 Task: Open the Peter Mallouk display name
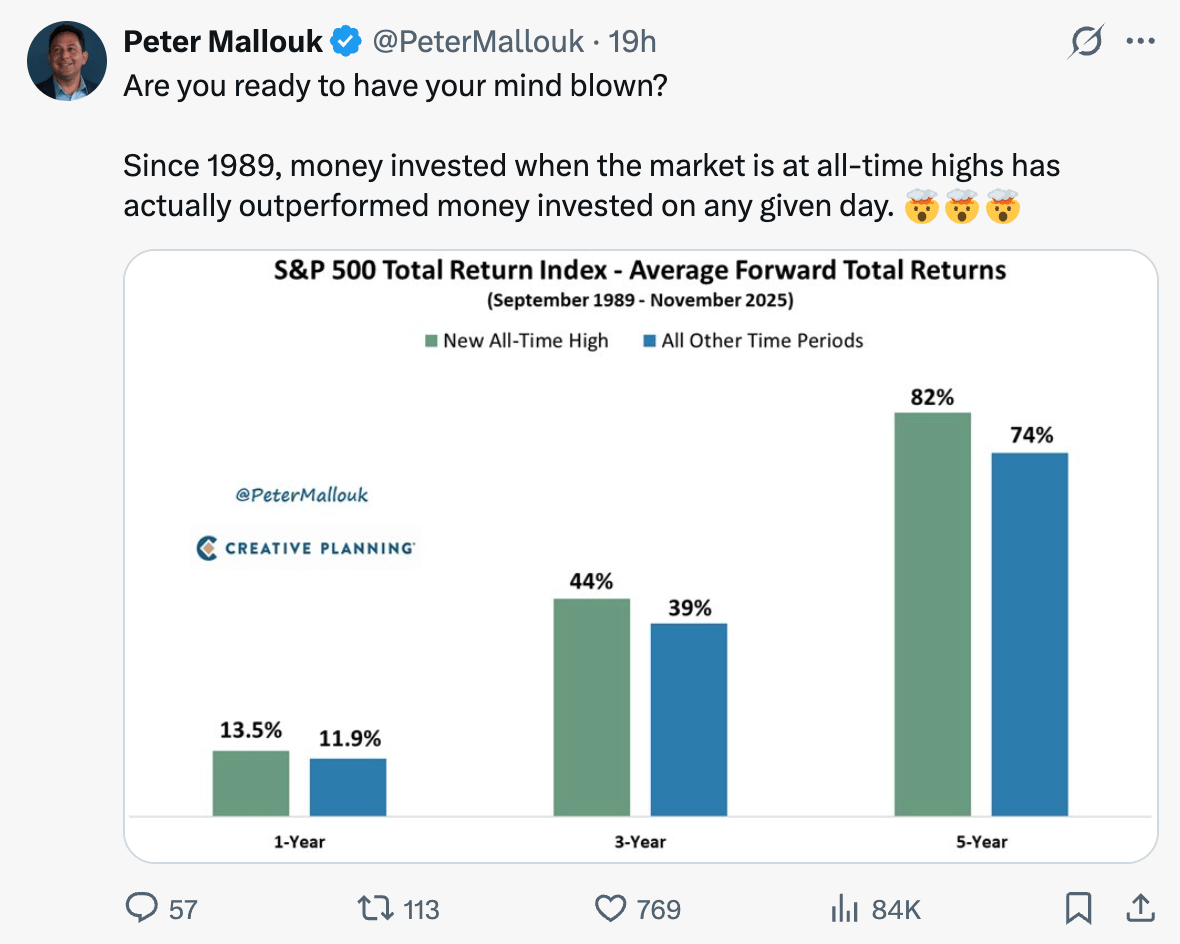223,41
